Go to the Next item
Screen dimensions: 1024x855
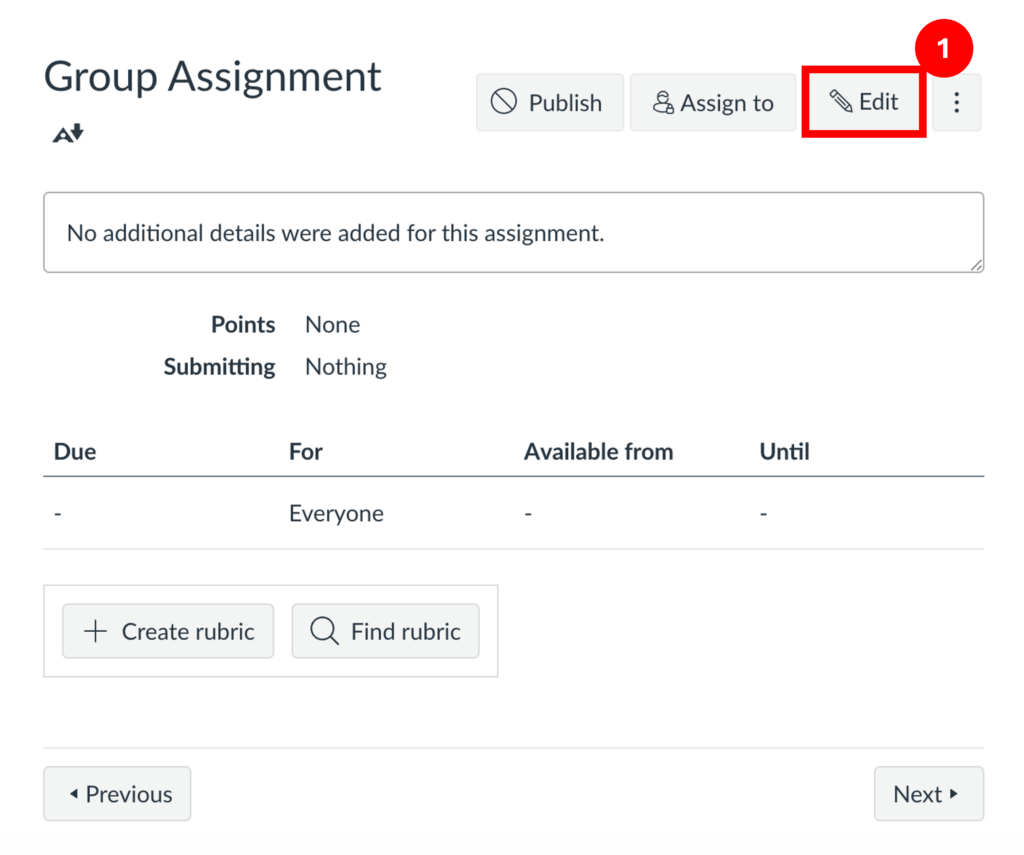coord(928,794)
